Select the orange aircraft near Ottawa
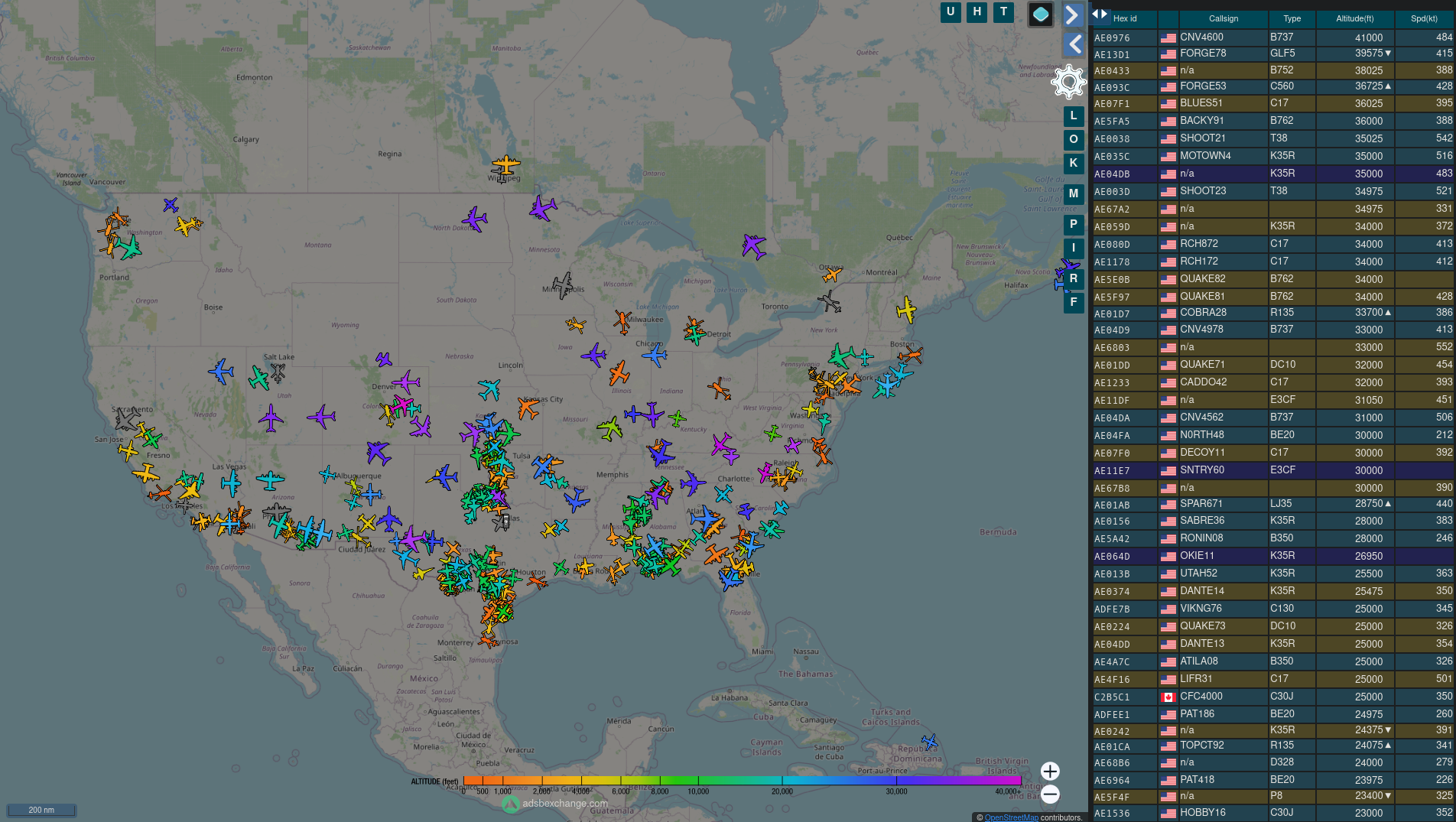Viewport: 1456px width, 822px height. coord(832,274)
